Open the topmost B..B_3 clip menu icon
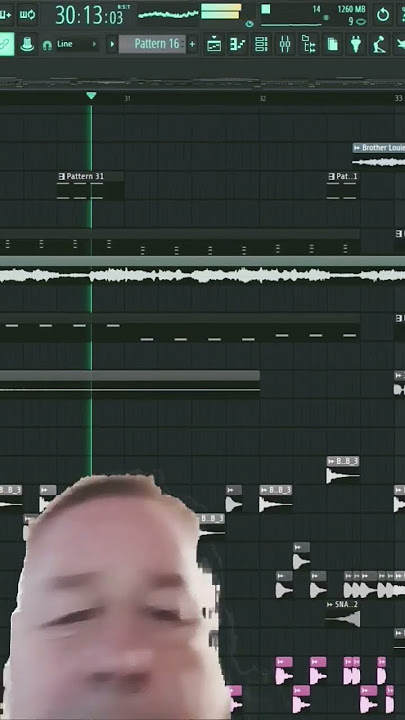This screenshot has width=405, height=720. tap(332, 461)
